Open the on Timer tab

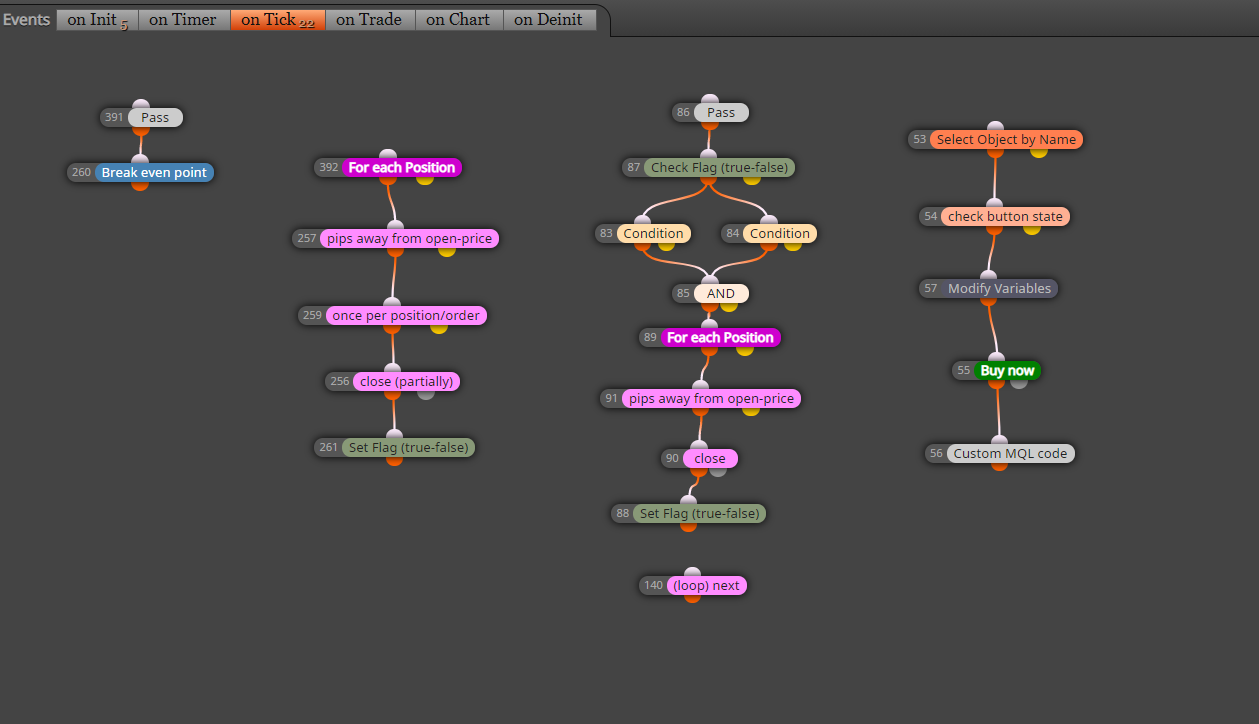point(184,20)
